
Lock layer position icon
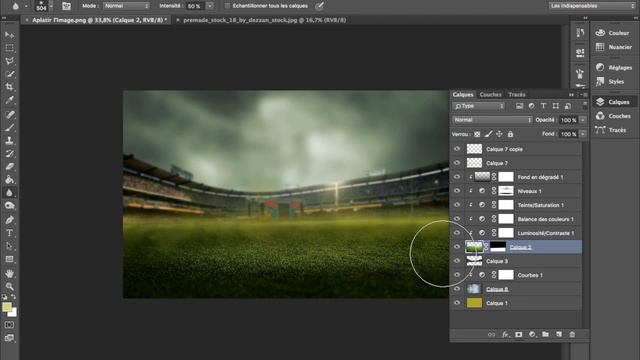point(499,134)
